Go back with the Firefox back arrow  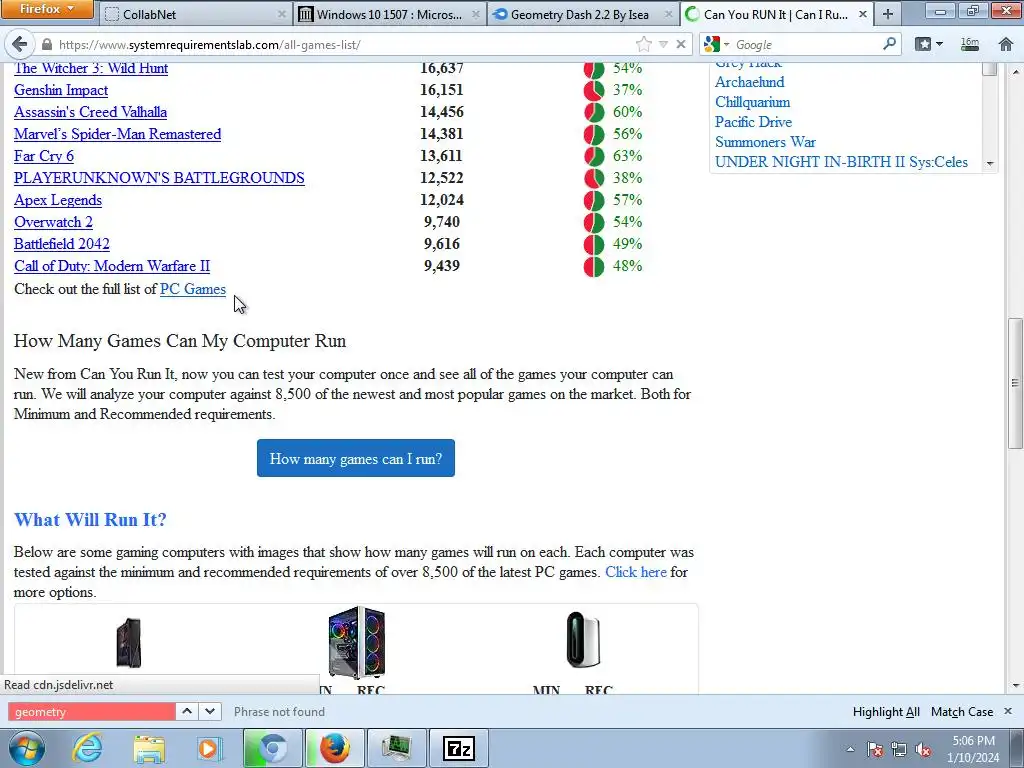(20, 44)
